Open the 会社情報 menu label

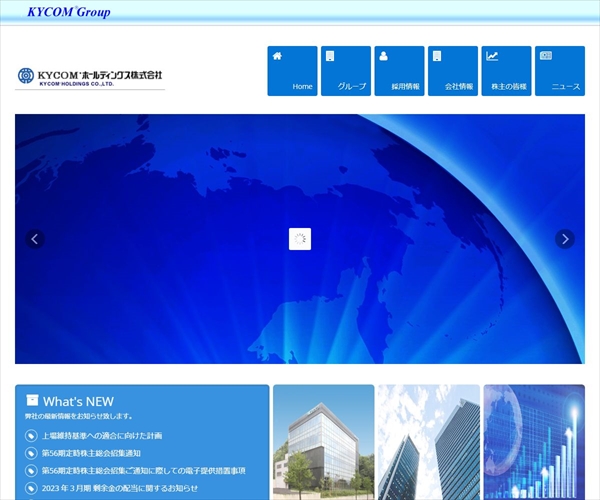click(459, 87)
